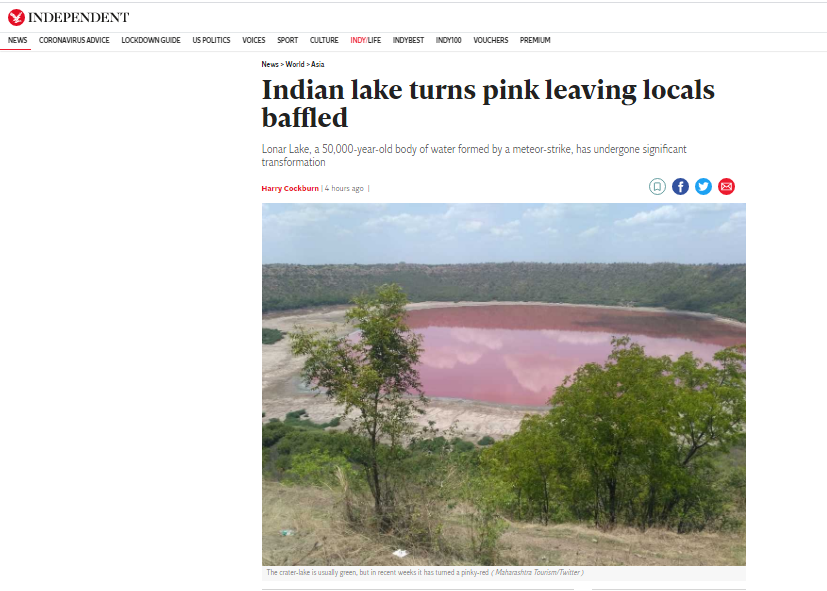Viewport: 827px width, 591px height.
Task: Share article on Facebook
Action: [680, 187]
